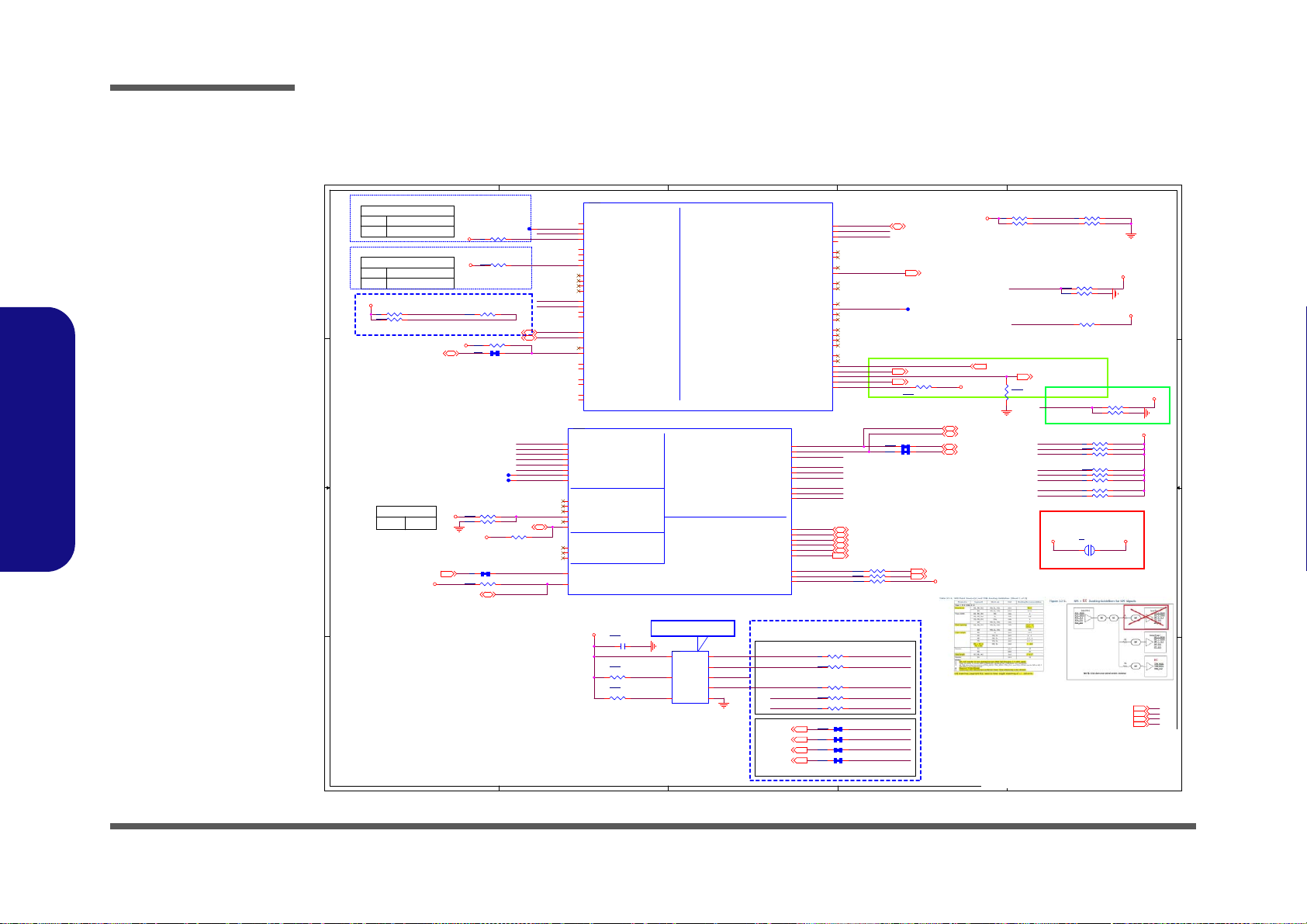Click the small two-cell table left of middle chip

[406, 517]
